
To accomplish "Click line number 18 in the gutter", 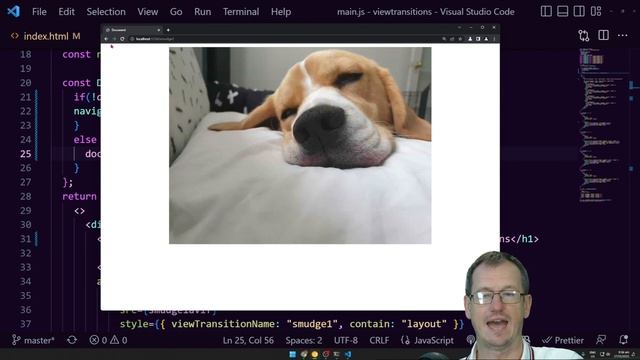I will 25,54.
